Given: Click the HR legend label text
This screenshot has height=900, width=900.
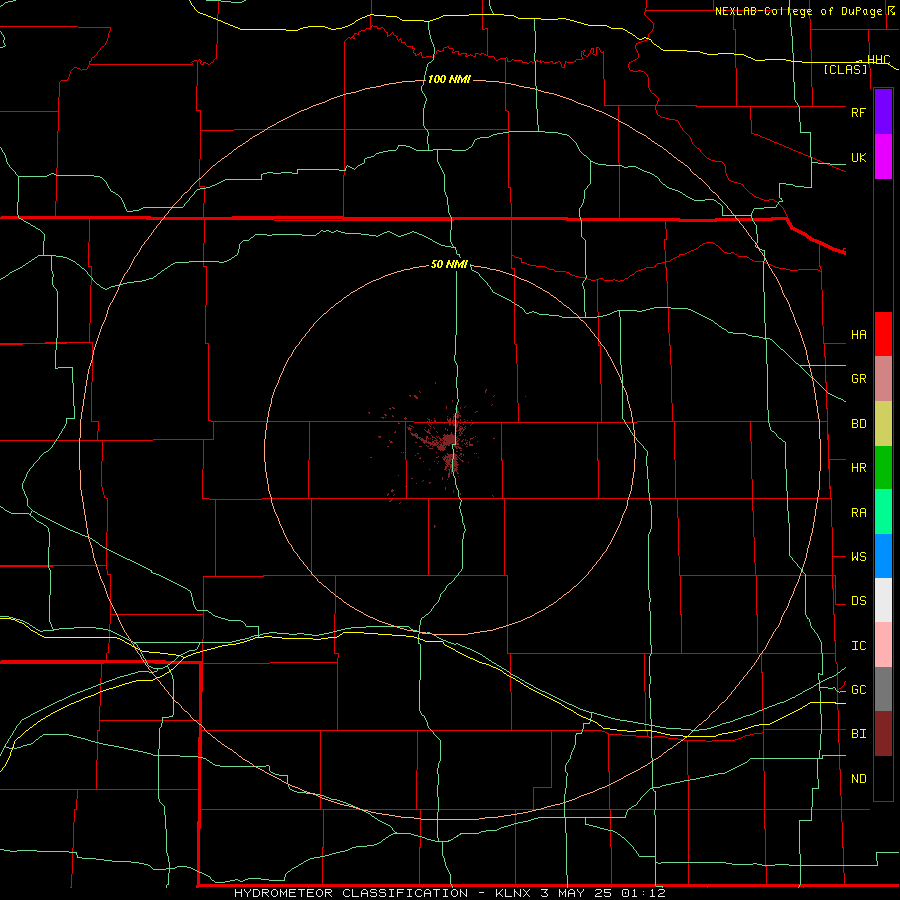Looking at the screenshot, I should click(858, 468).
